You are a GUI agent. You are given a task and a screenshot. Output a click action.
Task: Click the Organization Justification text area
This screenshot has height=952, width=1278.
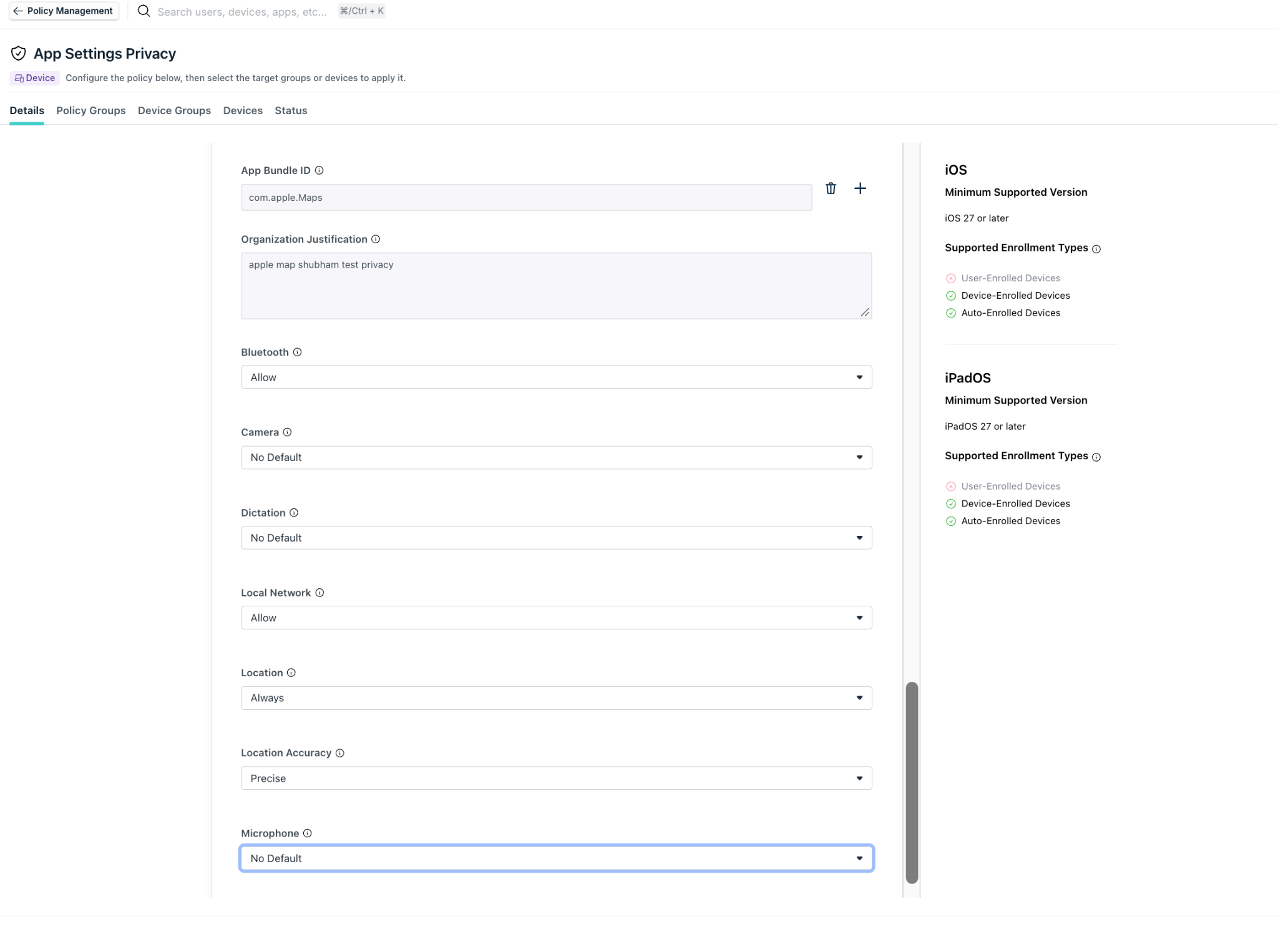pos(556,286)
